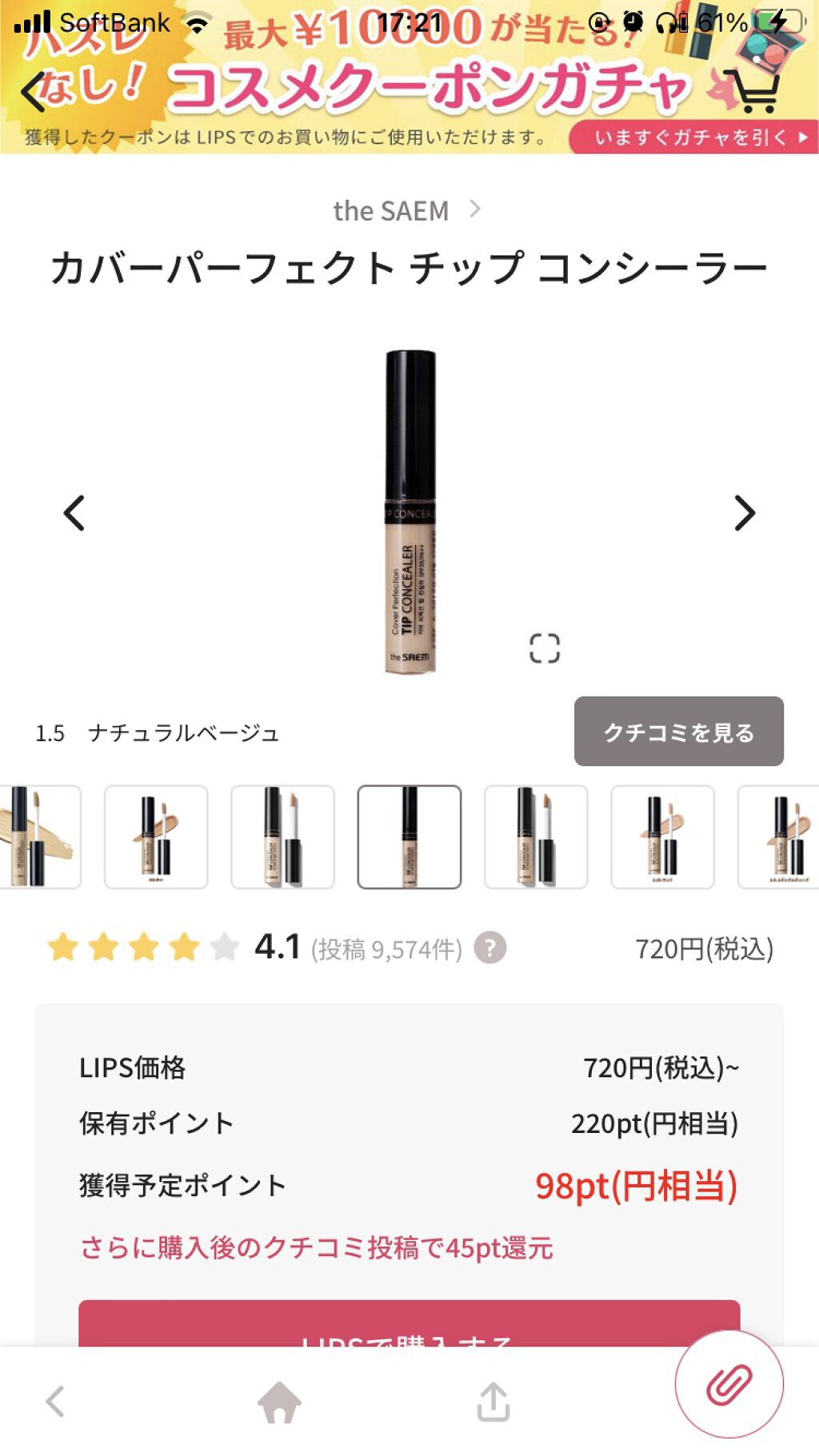Tap the pink clip floating button
This screenshot has height=1456, width=819.
(729, 1384)
